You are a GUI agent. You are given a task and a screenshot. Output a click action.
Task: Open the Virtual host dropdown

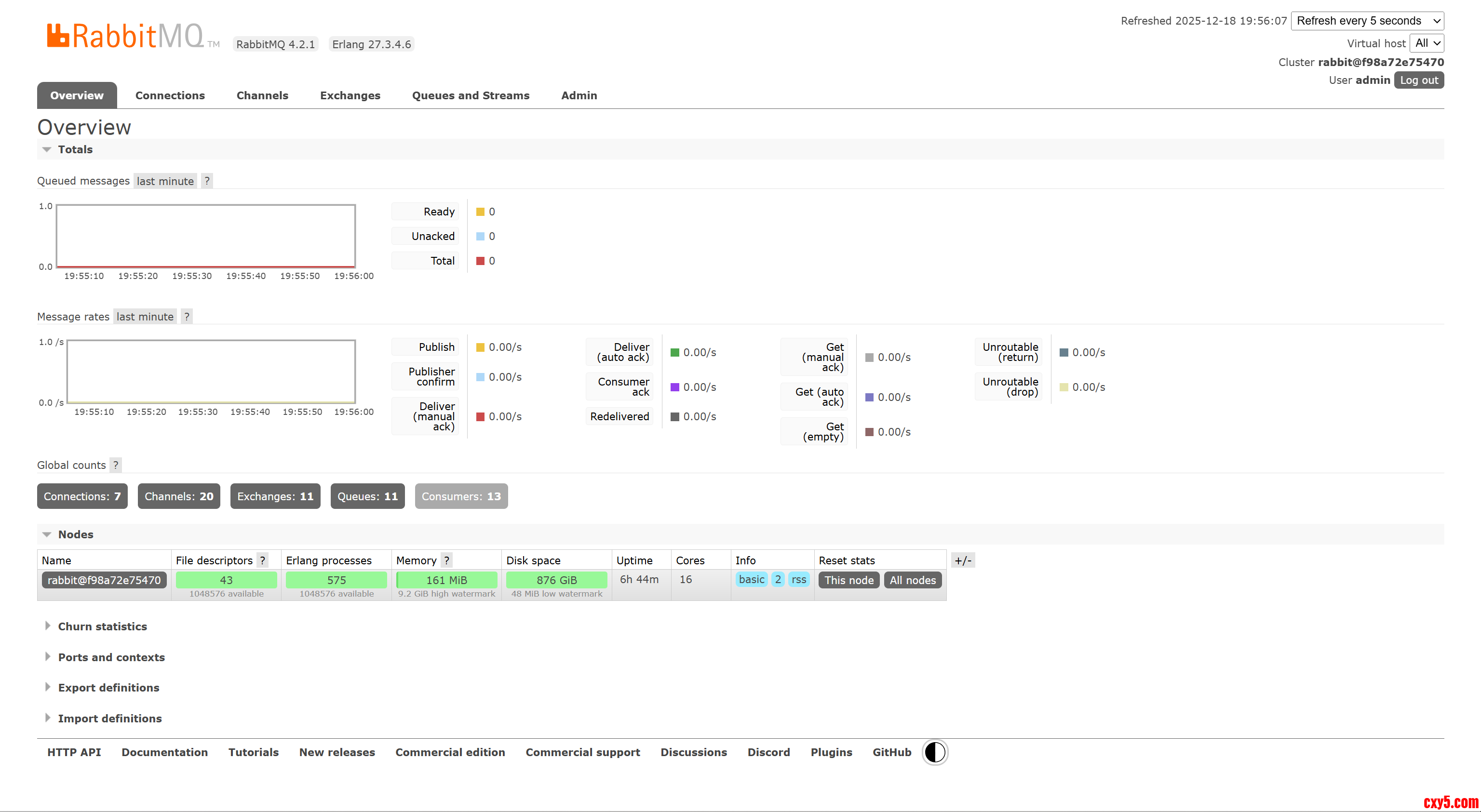(x=1427, y=43)
